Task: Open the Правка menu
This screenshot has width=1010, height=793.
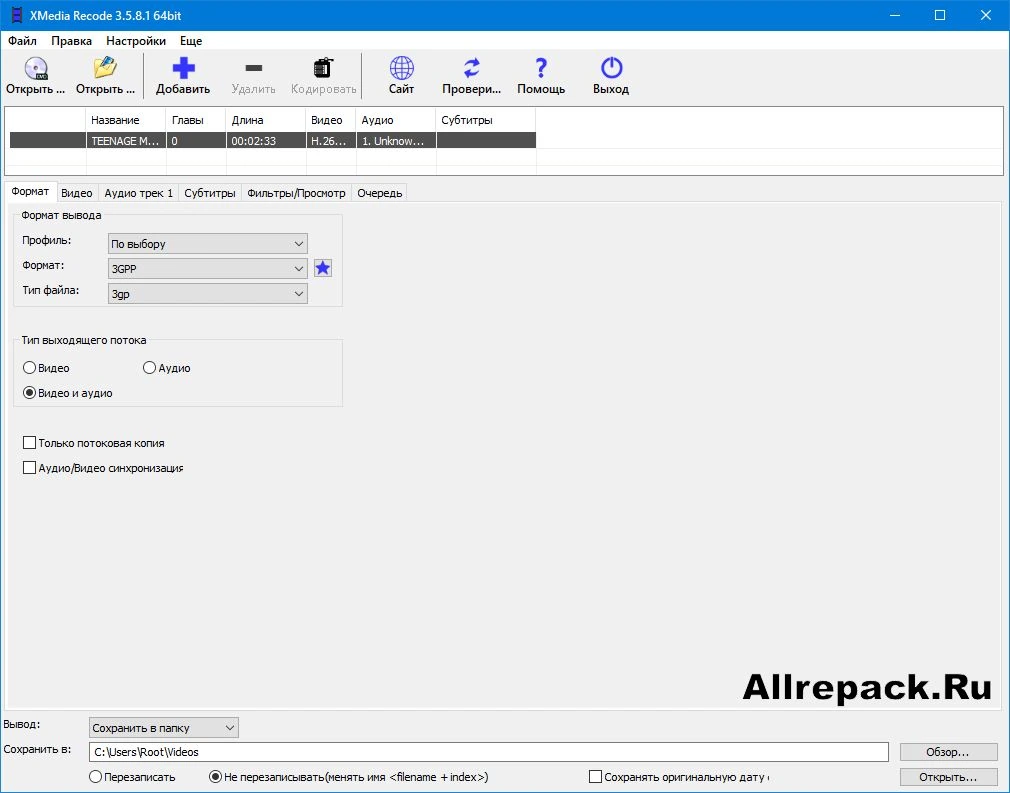Action: click(x=71, y=41)
